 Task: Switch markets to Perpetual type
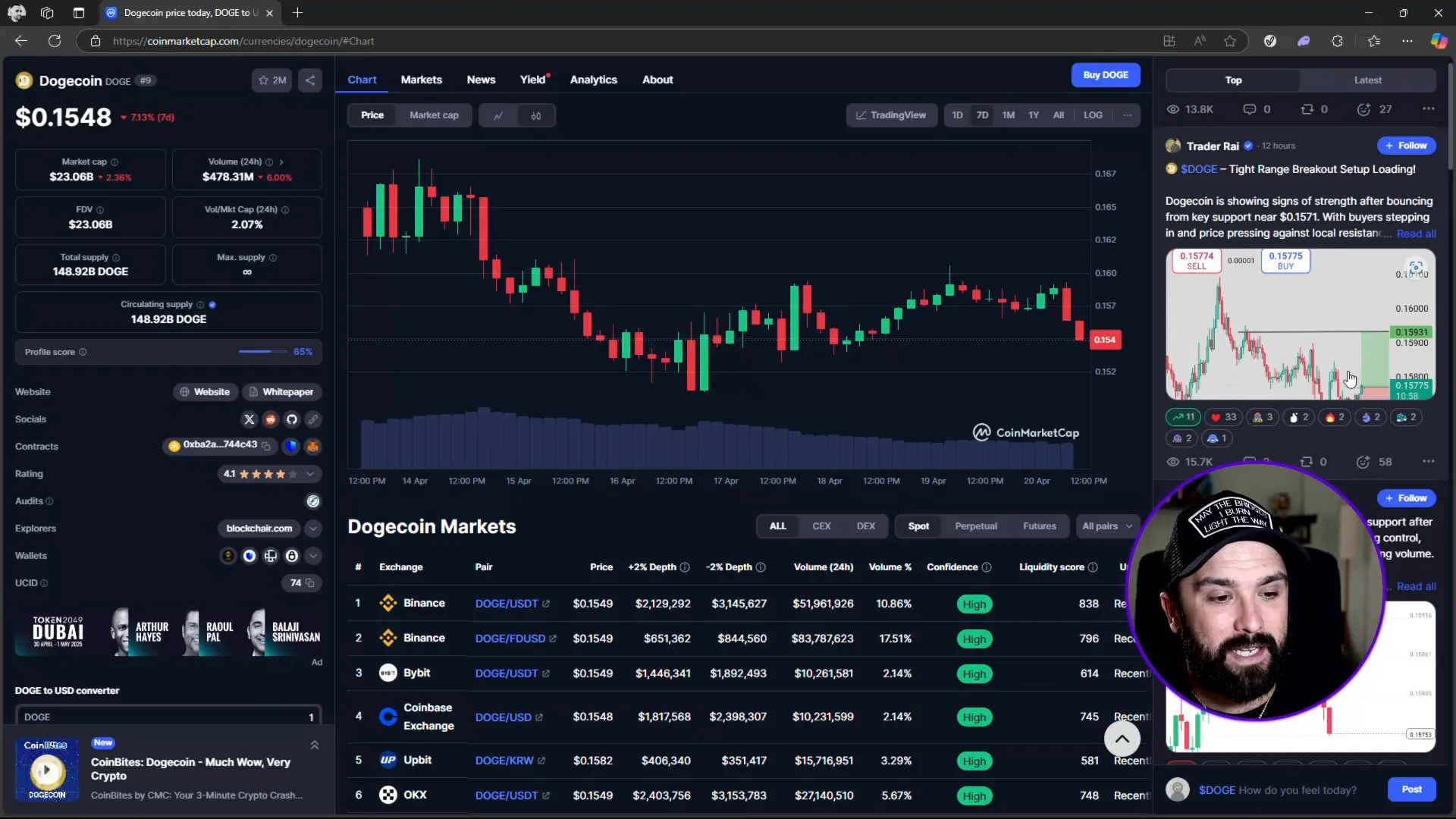point(976,526)
